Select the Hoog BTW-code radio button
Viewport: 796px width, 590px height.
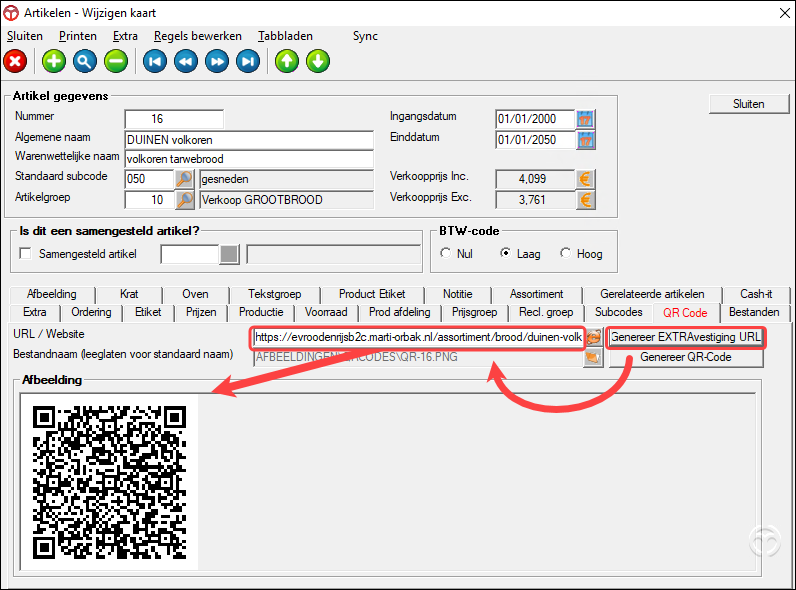565,253
